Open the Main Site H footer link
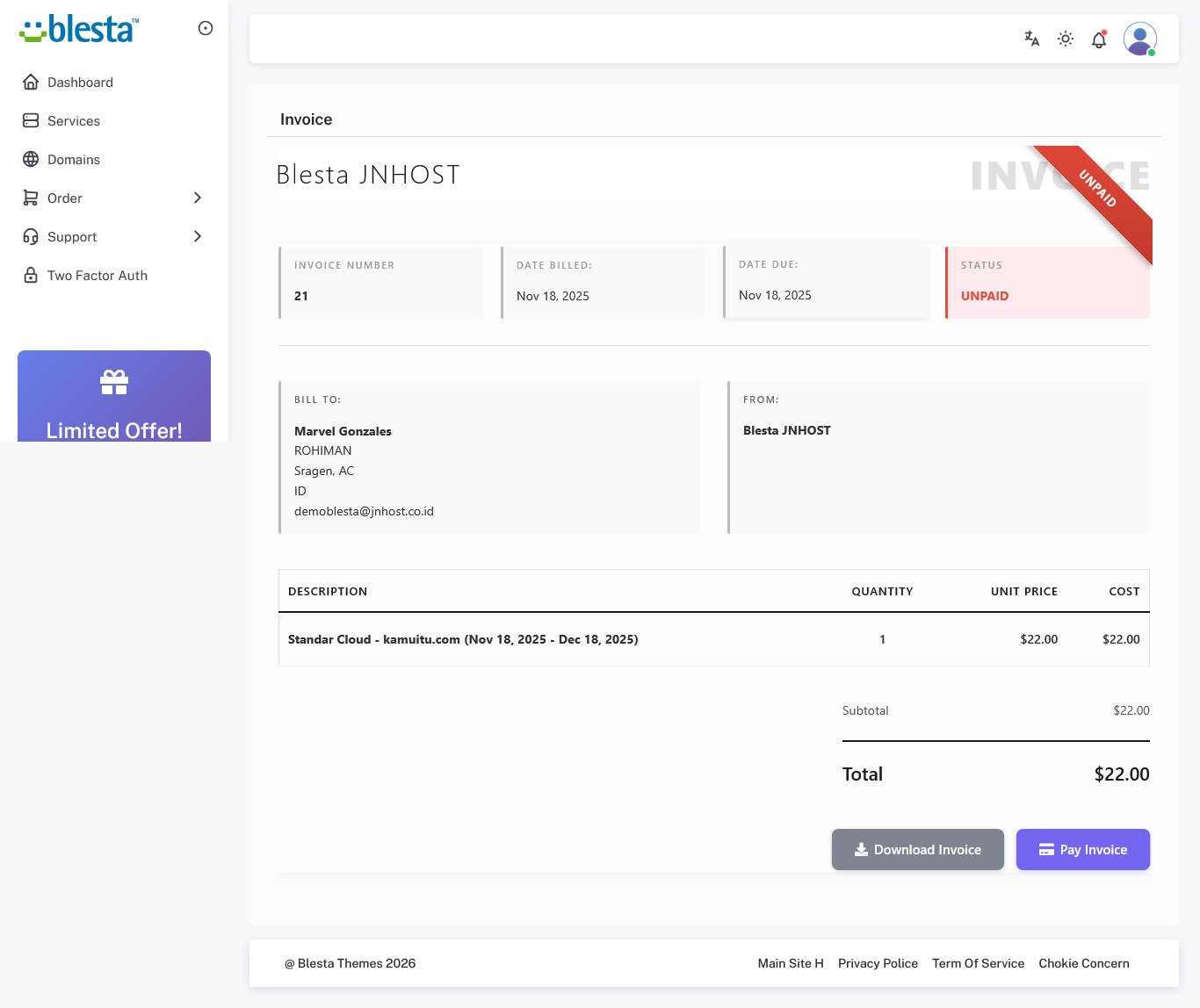 point(791,963)
